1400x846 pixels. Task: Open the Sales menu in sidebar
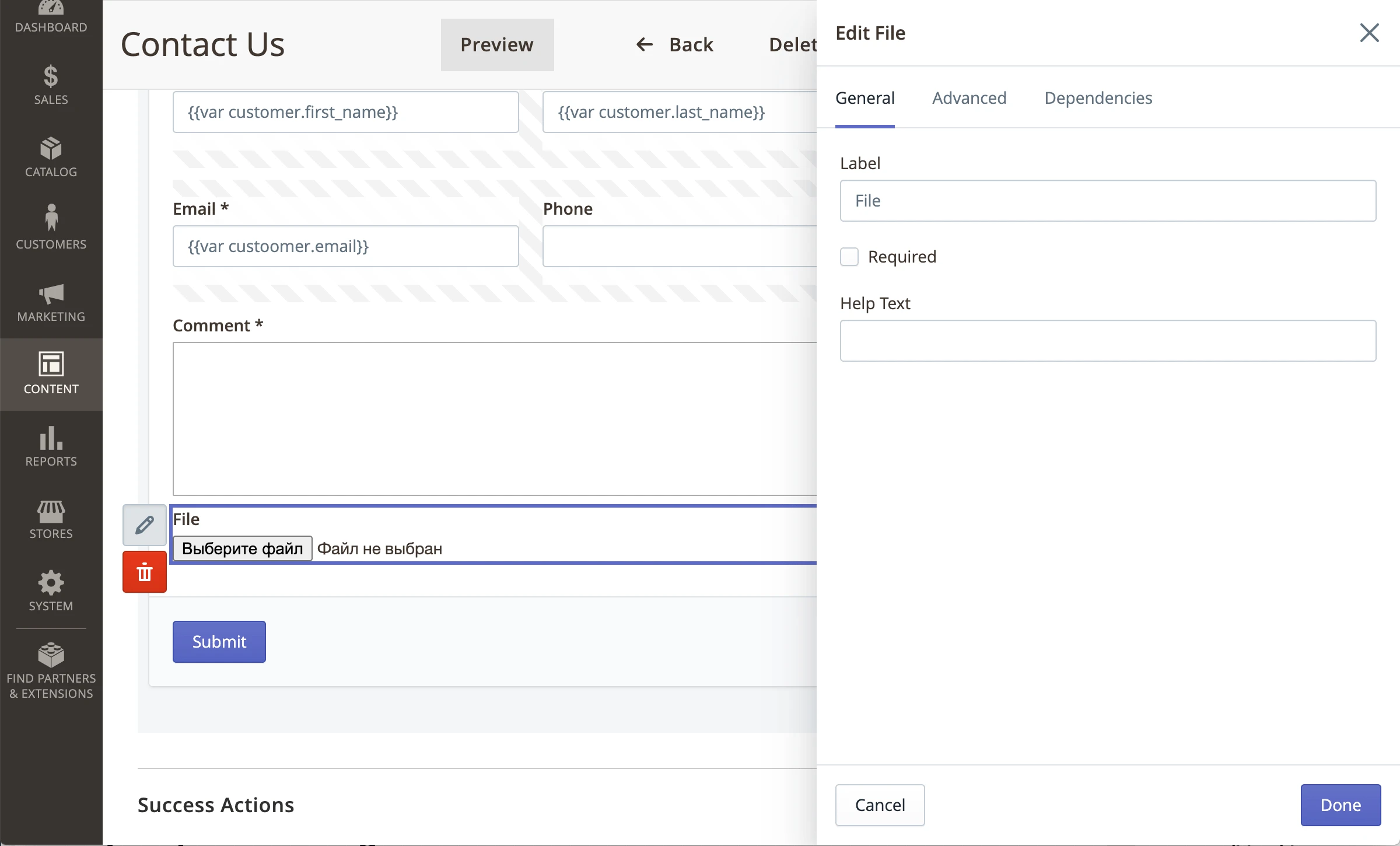pos(51,85)
